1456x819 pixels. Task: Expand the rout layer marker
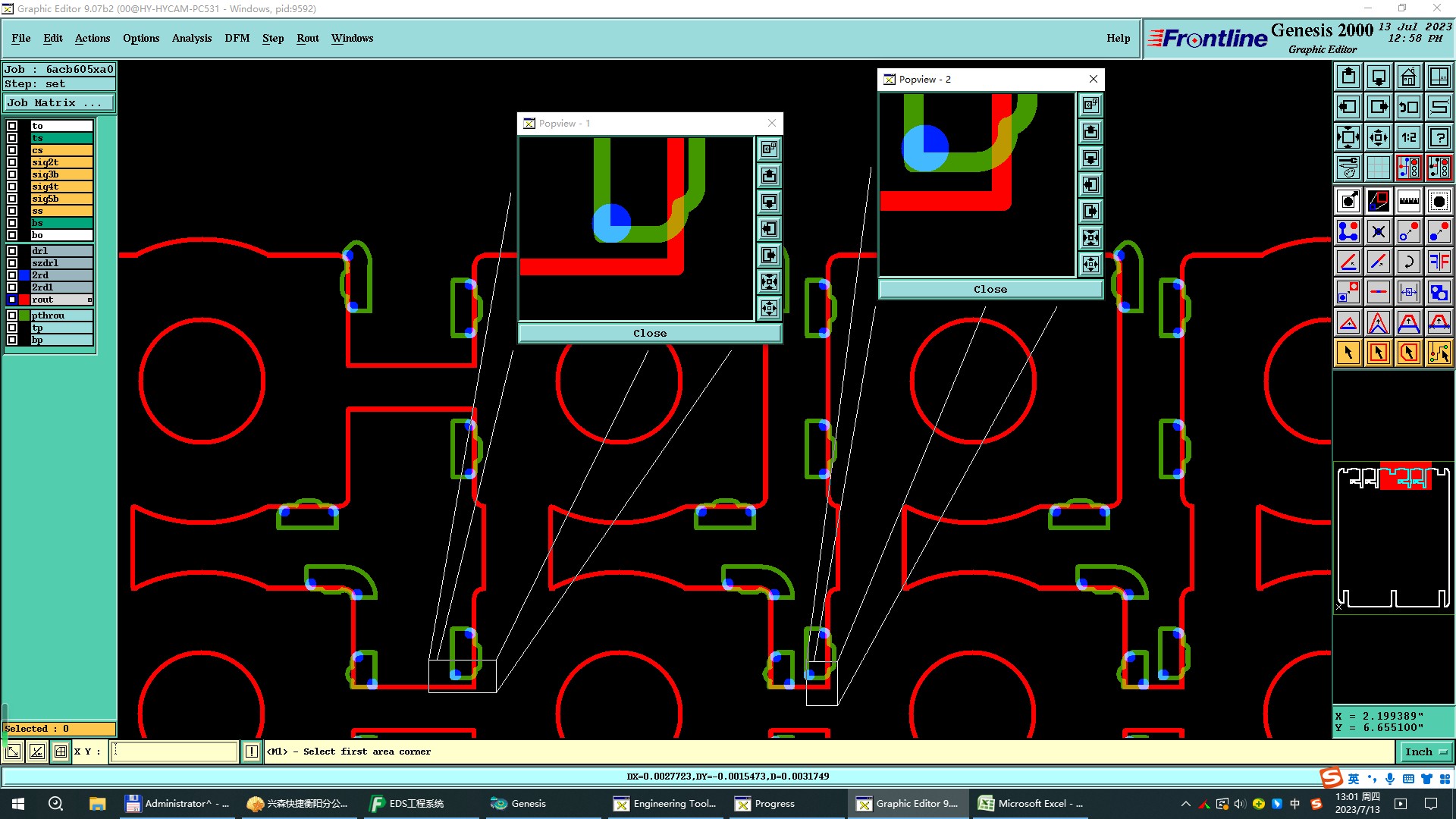coord(89,300)
